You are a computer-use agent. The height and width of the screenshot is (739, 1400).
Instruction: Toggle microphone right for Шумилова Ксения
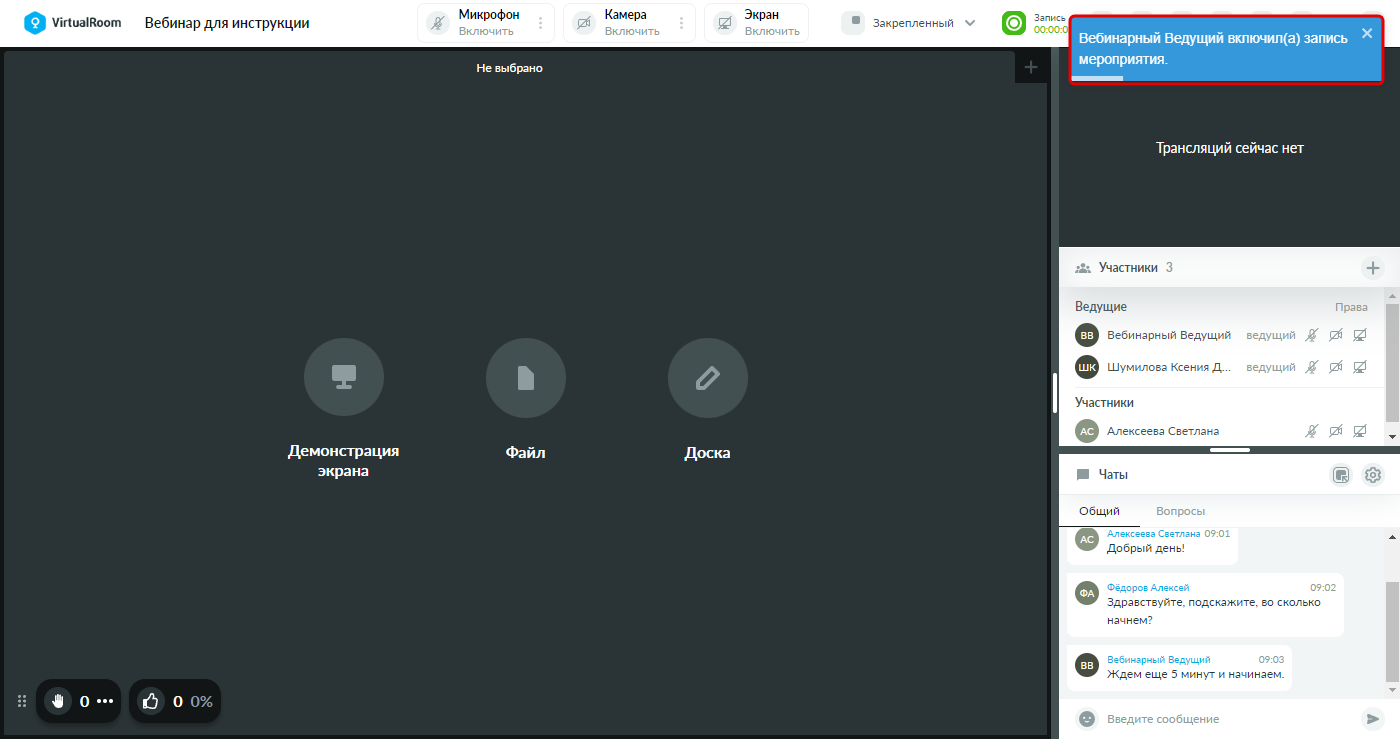(1312, 367)
